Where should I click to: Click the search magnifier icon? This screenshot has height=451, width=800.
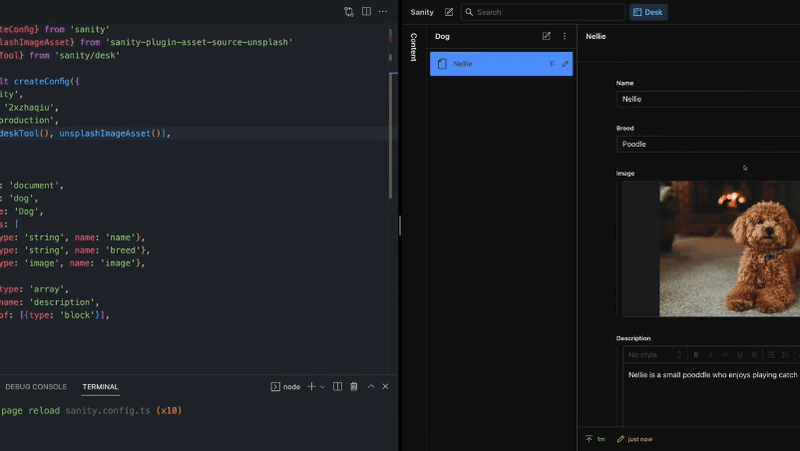469,12
